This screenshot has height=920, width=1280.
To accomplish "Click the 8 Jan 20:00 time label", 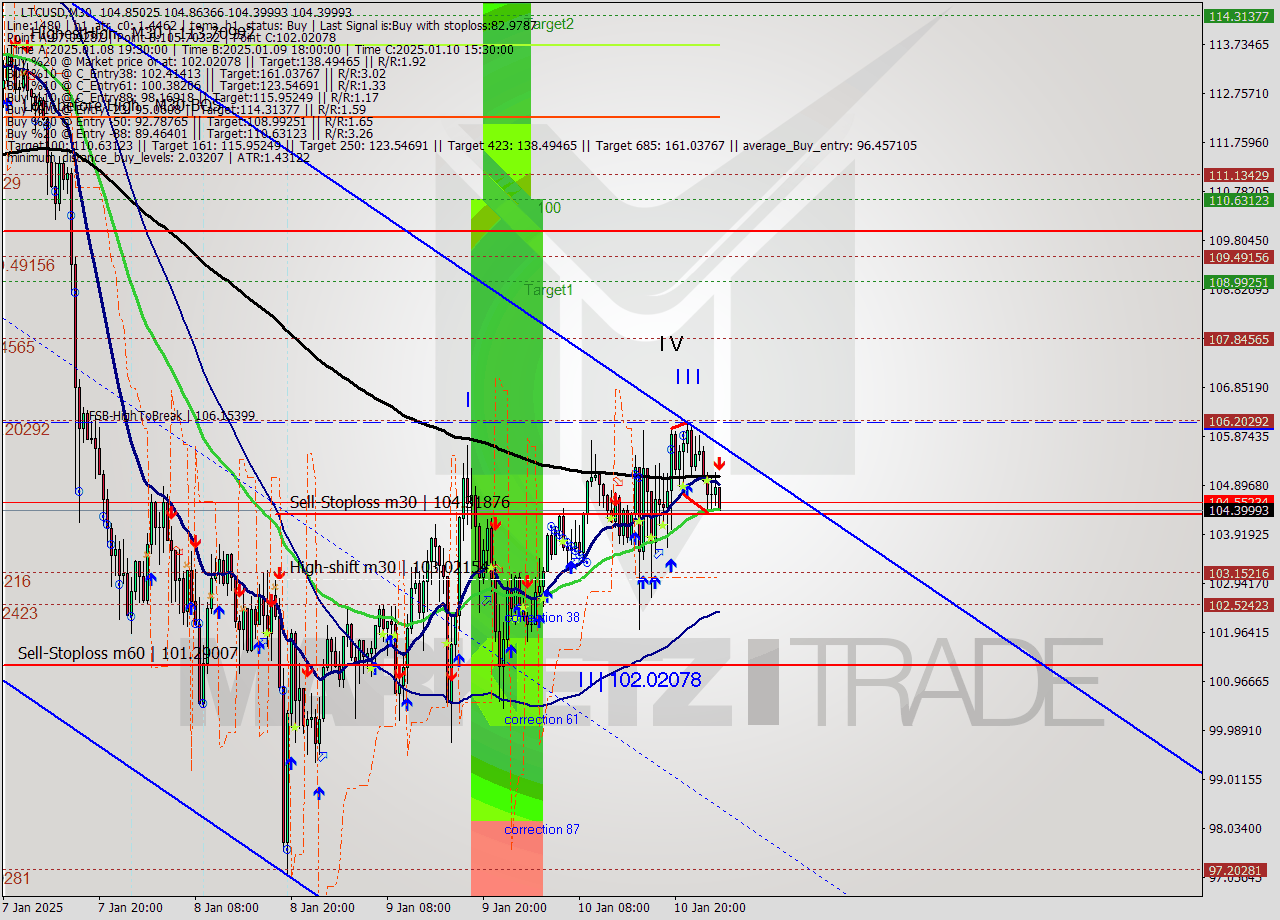I will coord(323,908).
